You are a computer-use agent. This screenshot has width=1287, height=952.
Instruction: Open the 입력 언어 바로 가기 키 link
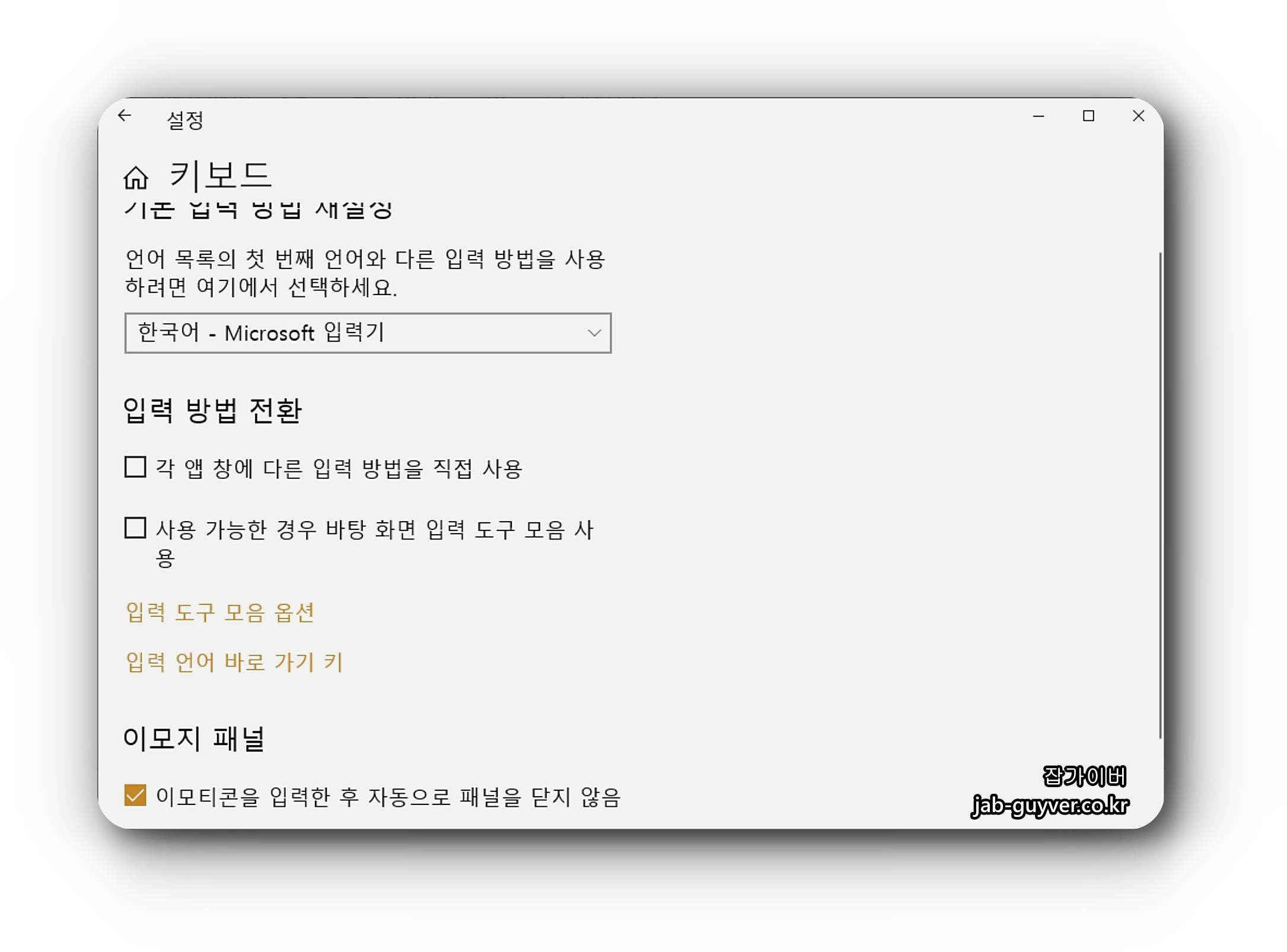[234, 662]
